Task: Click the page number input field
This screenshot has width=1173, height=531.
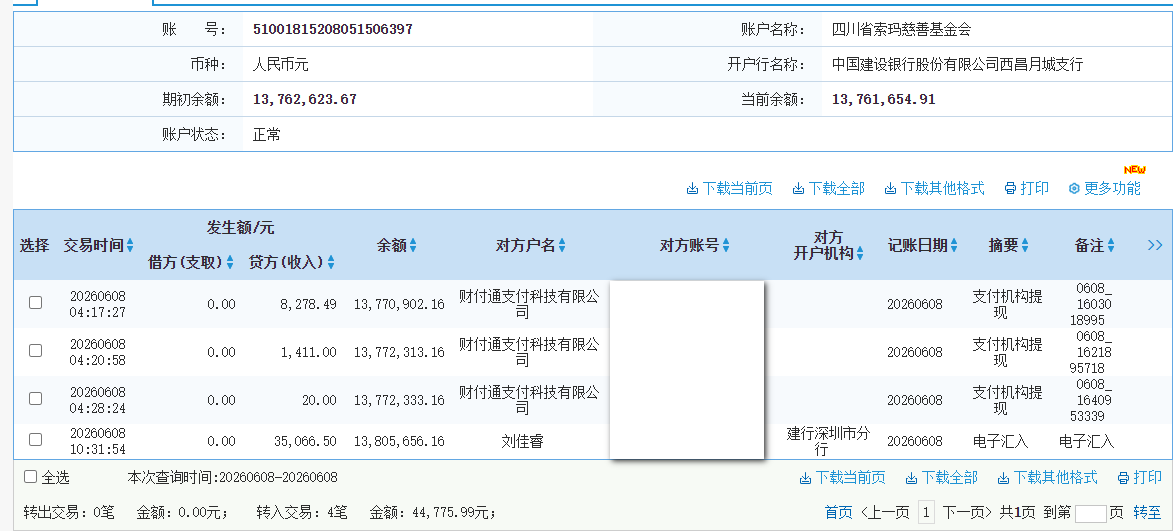Action: pyautogui.click(x=1091, y=513)
